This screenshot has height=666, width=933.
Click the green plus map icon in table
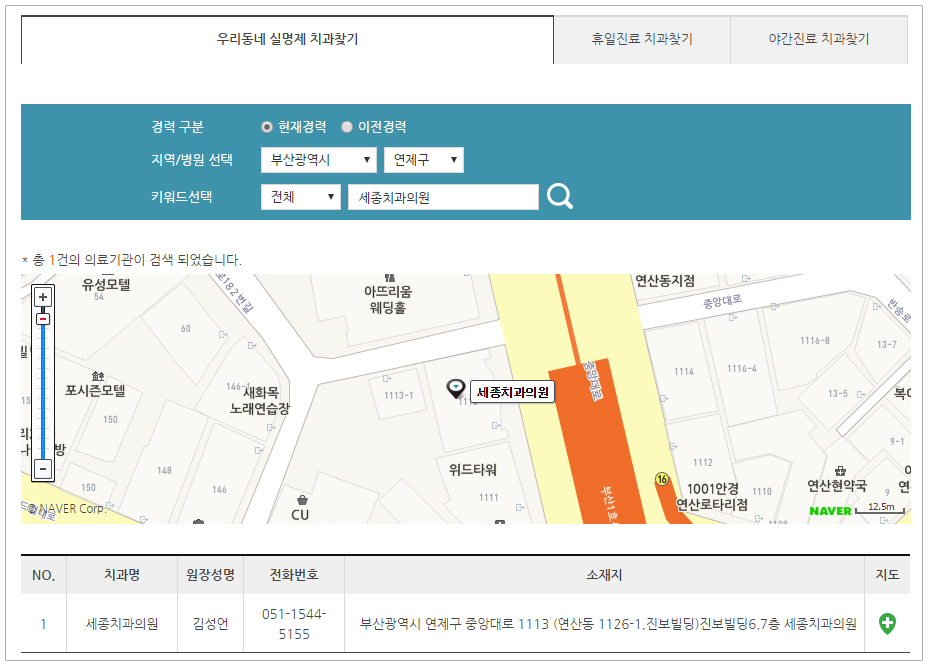point(886,623)
